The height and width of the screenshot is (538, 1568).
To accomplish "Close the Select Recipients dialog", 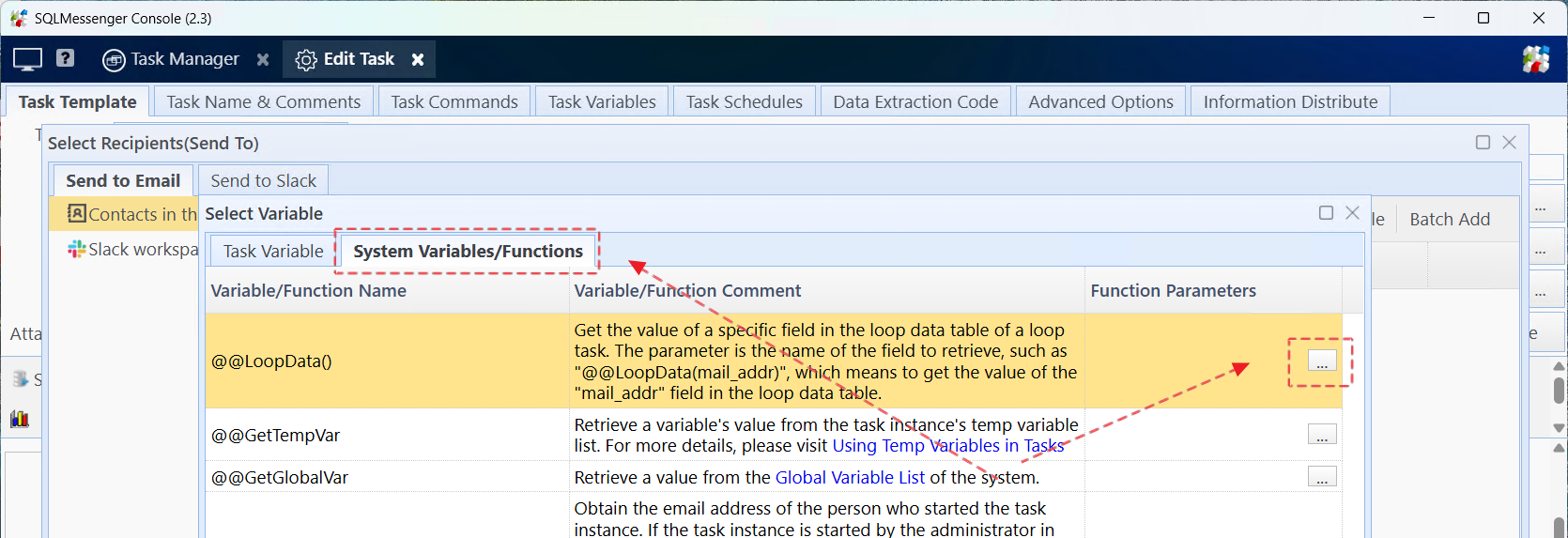I will point(1510,143).
